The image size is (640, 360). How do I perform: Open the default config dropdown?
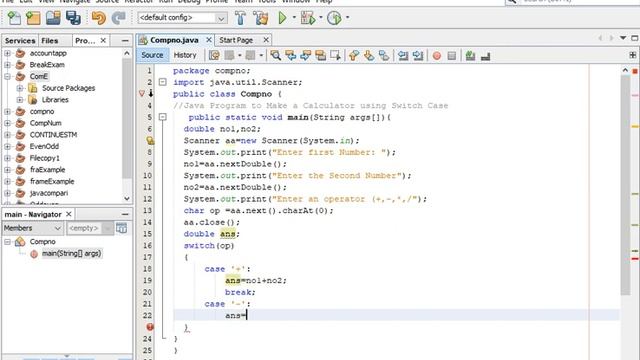(x=182, y=18)
